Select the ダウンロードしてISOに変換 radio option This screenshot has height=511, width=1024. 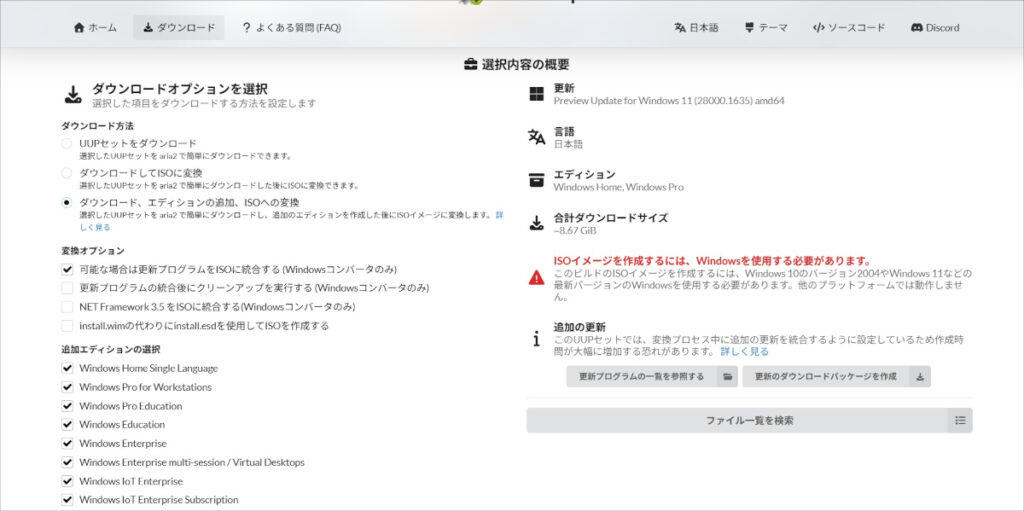point(67,173)
